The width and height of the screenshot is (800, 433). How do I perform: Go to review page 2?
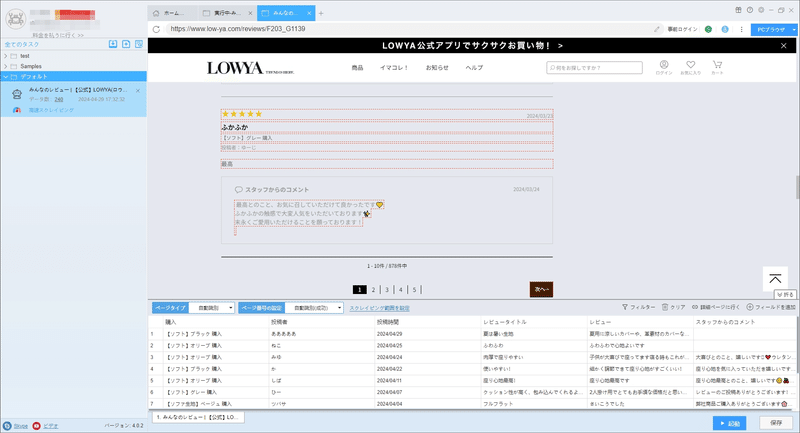tap(373, 290)
